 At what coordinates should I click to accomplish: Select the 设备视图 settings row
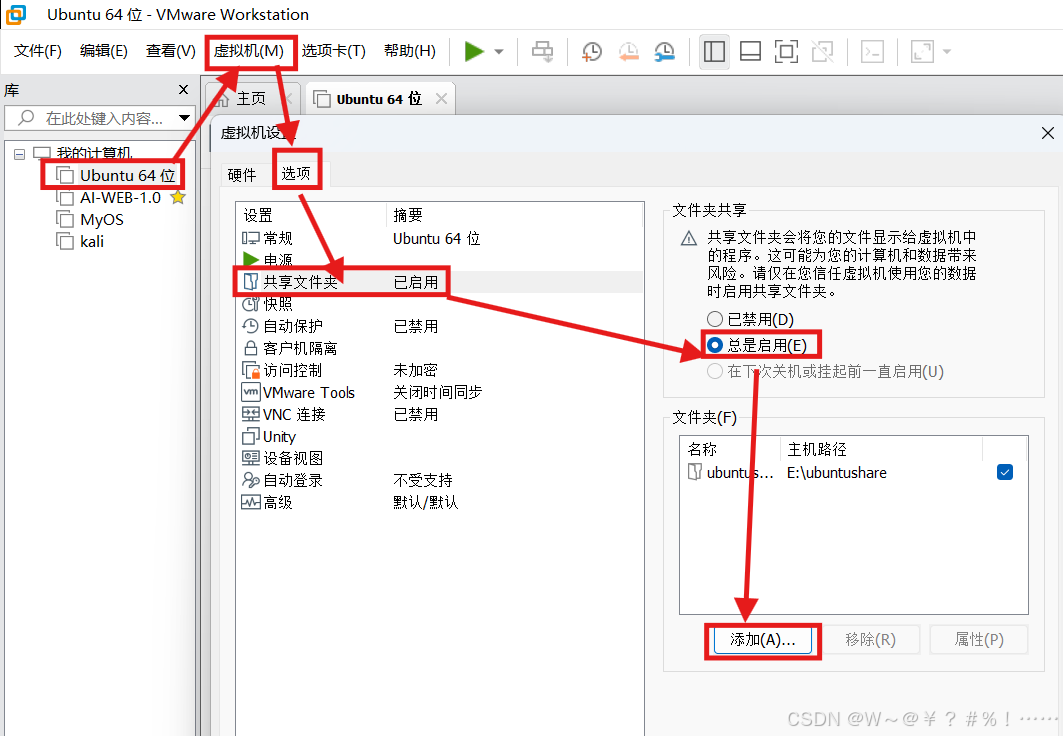click(439, 458)
